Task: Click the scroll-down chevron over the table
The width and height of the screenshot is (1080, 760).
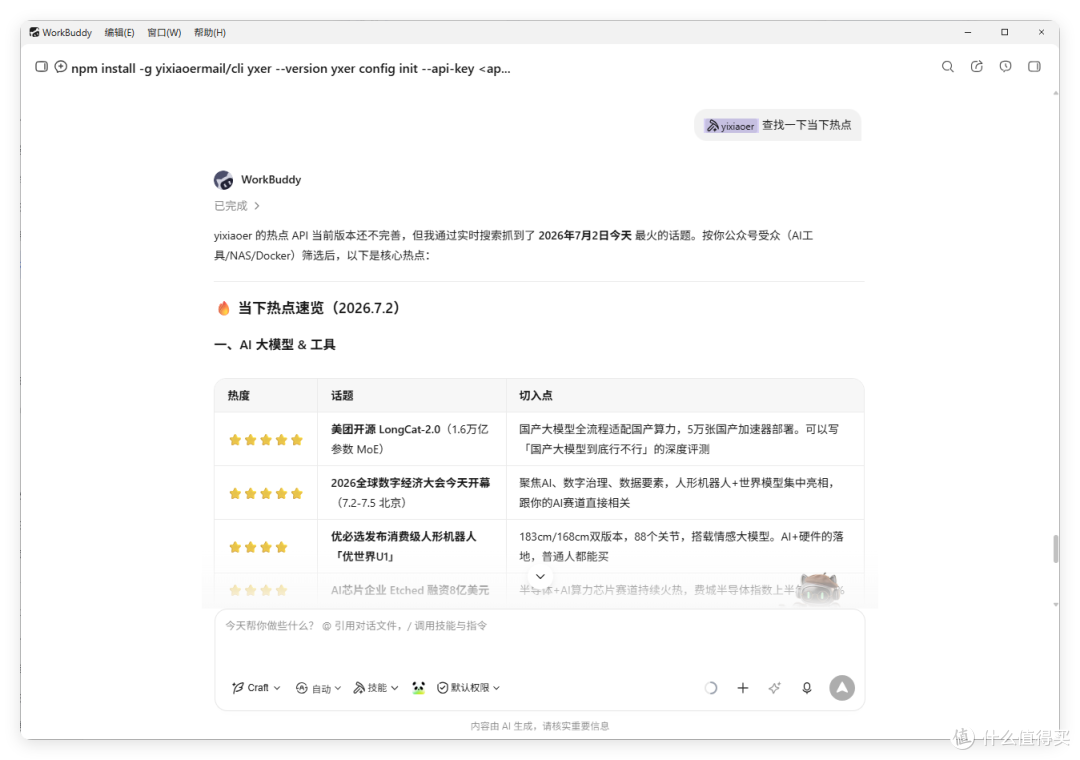Action: click(x=540, y=576)
